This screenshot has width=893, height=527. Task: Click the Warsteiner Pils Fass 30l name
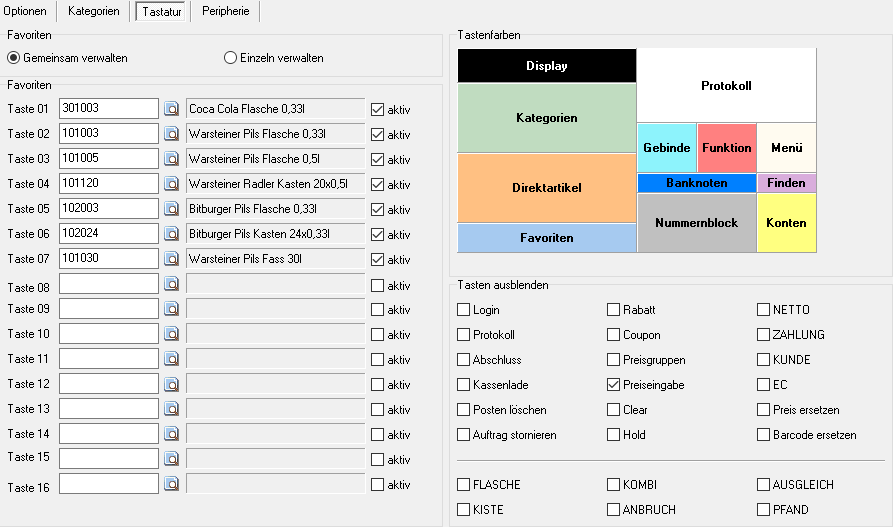[x=276, y=259]
